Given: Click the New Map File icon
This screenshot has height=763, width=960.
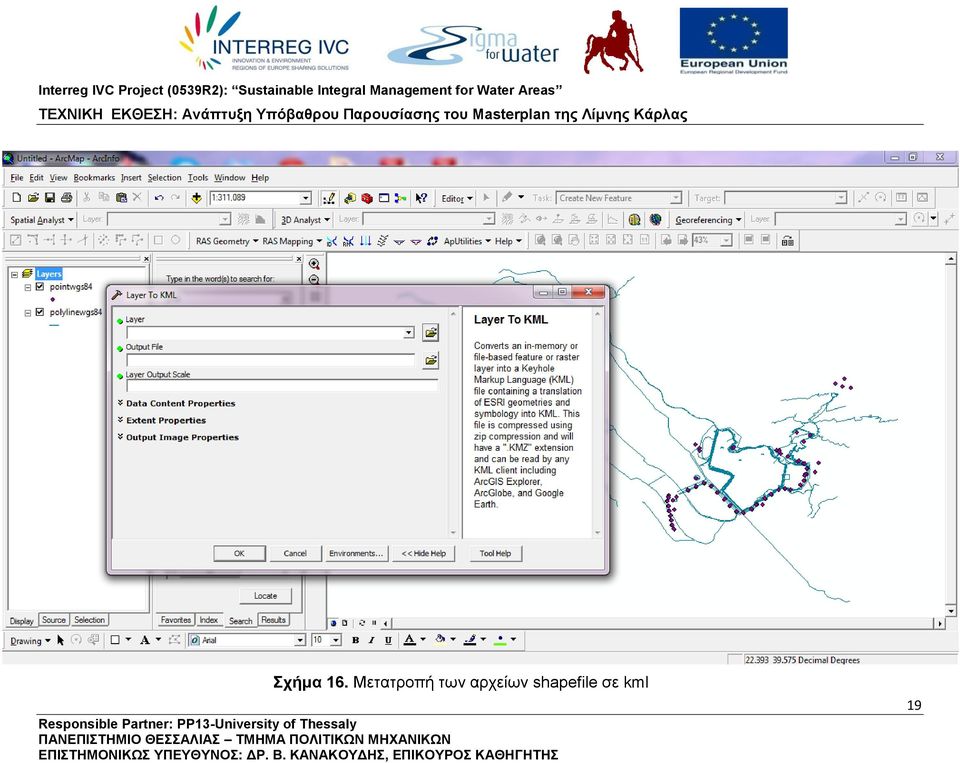Looking at the screenshot, I should click(x=17, y=198).
